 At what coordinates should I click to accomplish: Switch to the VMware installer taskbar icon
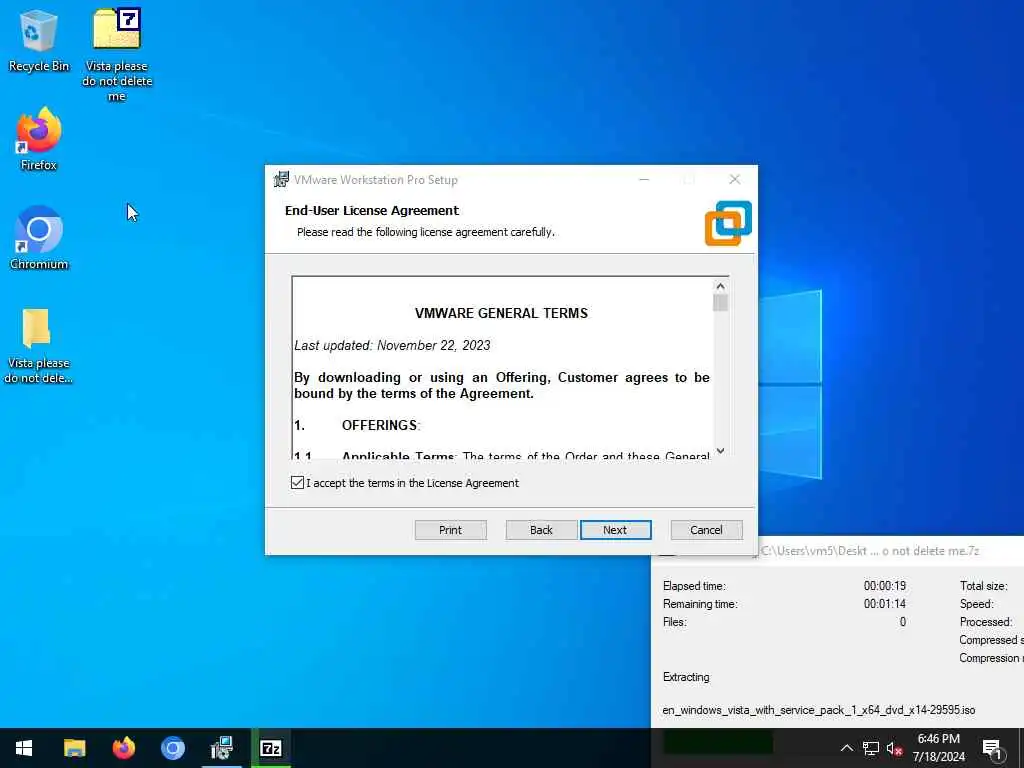[222, 748]
